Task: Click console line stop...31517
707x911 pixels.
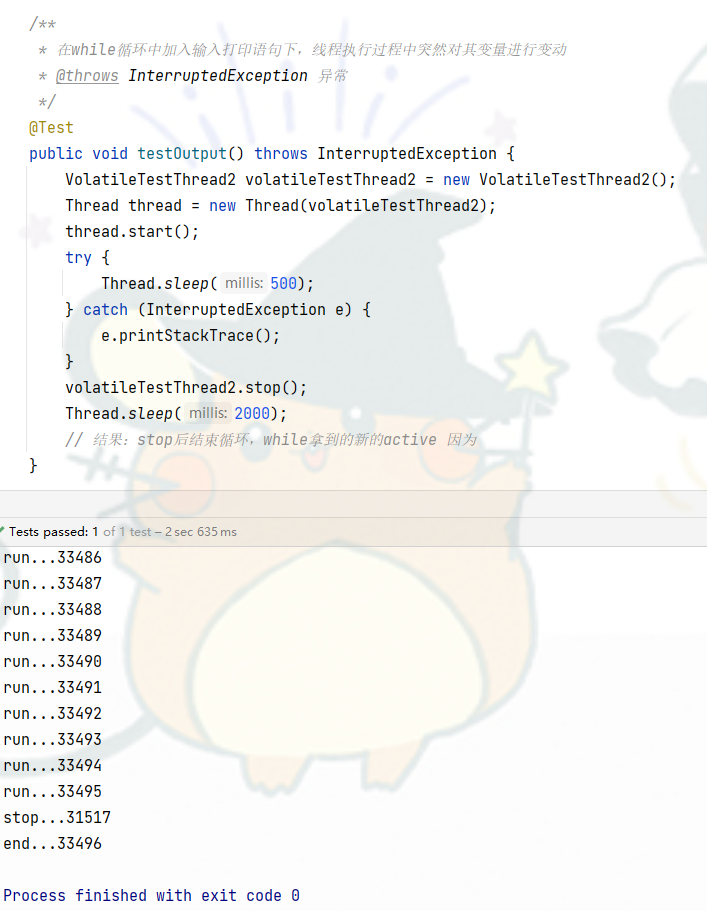Action: [57, 817]
